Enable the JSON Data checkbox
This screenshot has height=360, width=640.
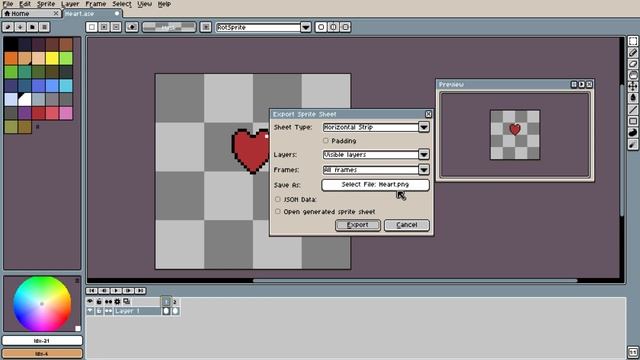(x=278, y=200)
